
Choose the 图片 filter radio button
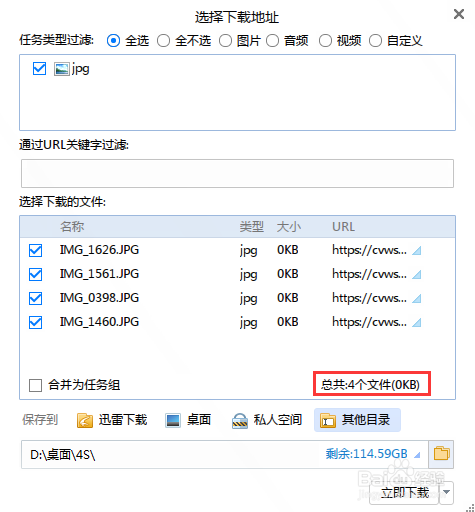(x=225, y=41)
